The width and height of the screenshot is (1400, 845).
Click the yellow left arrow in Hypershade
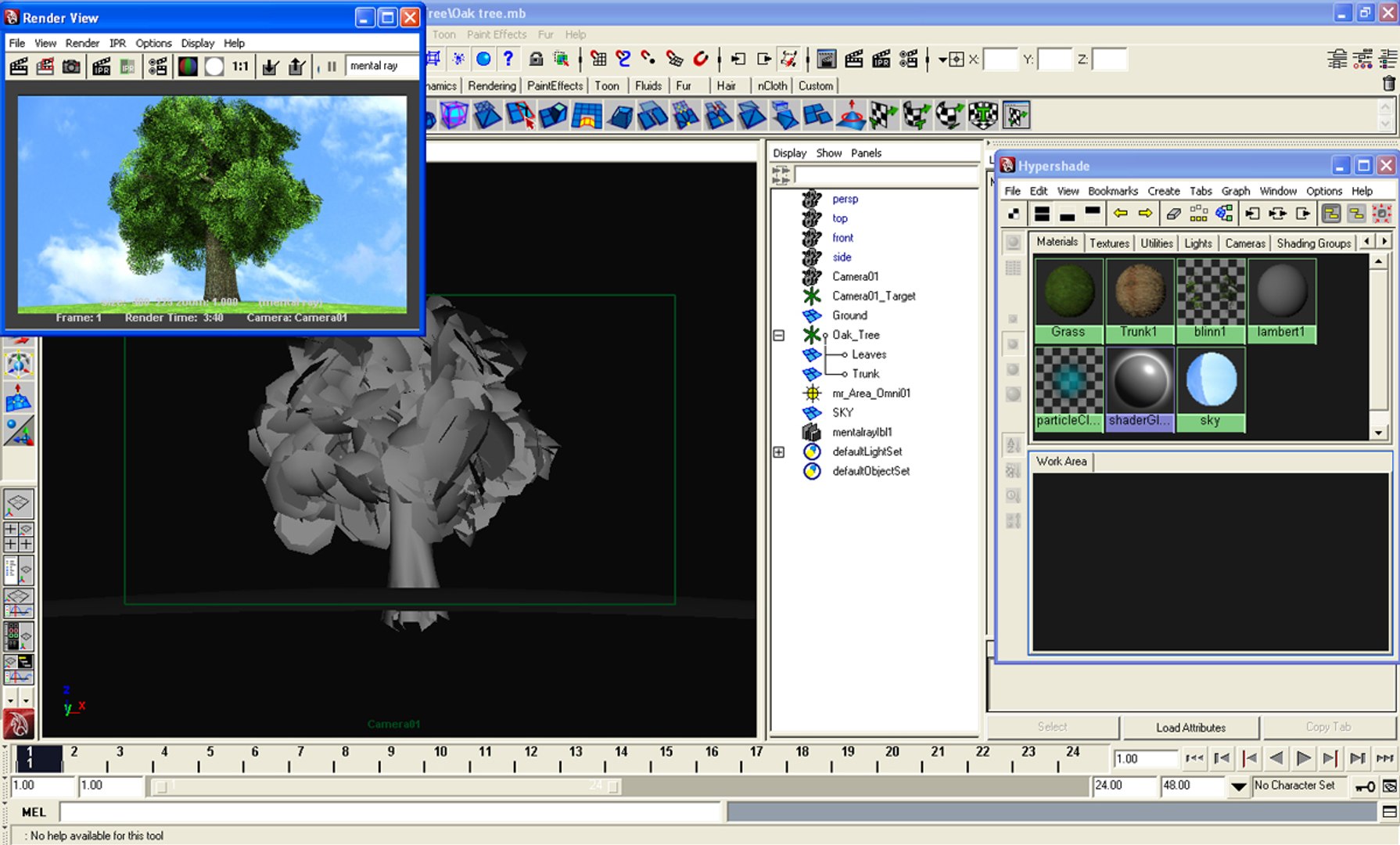(1121, 214)
